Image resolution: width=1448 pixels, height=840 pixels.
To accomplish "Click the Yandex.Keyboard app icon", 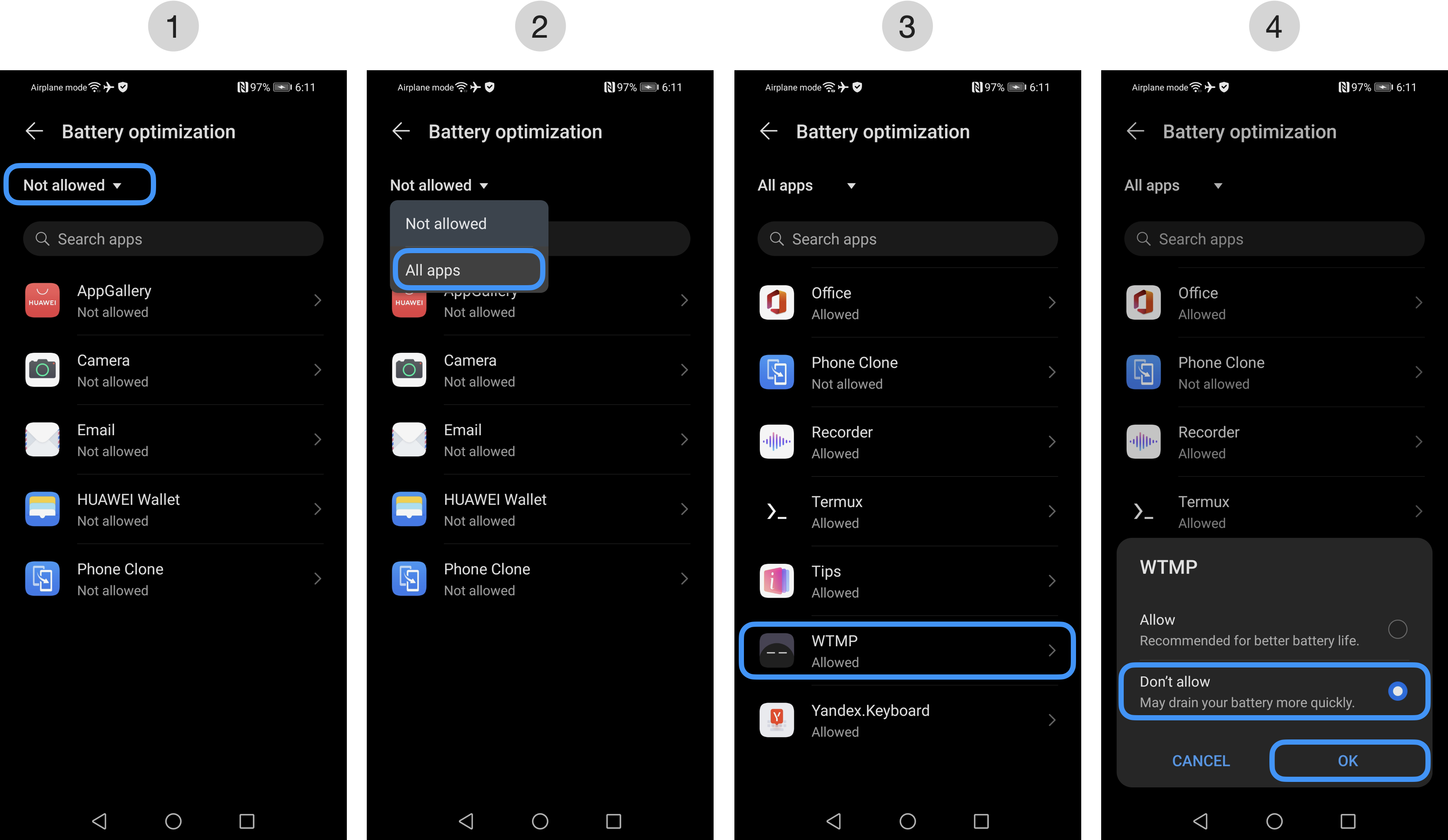I will click(779, 720).
